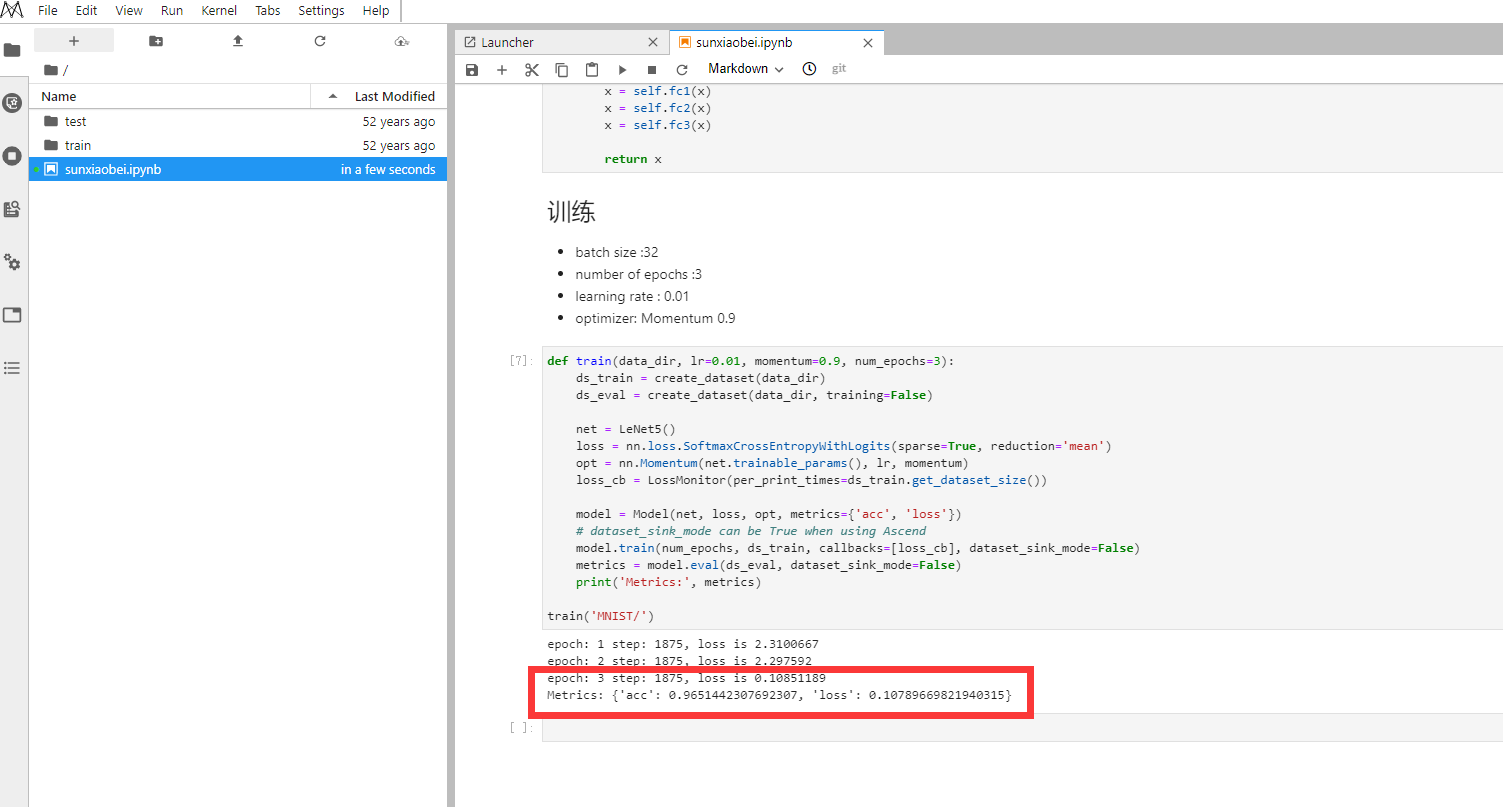Save the notebook with the disk icon

click(x=472, y=70)
